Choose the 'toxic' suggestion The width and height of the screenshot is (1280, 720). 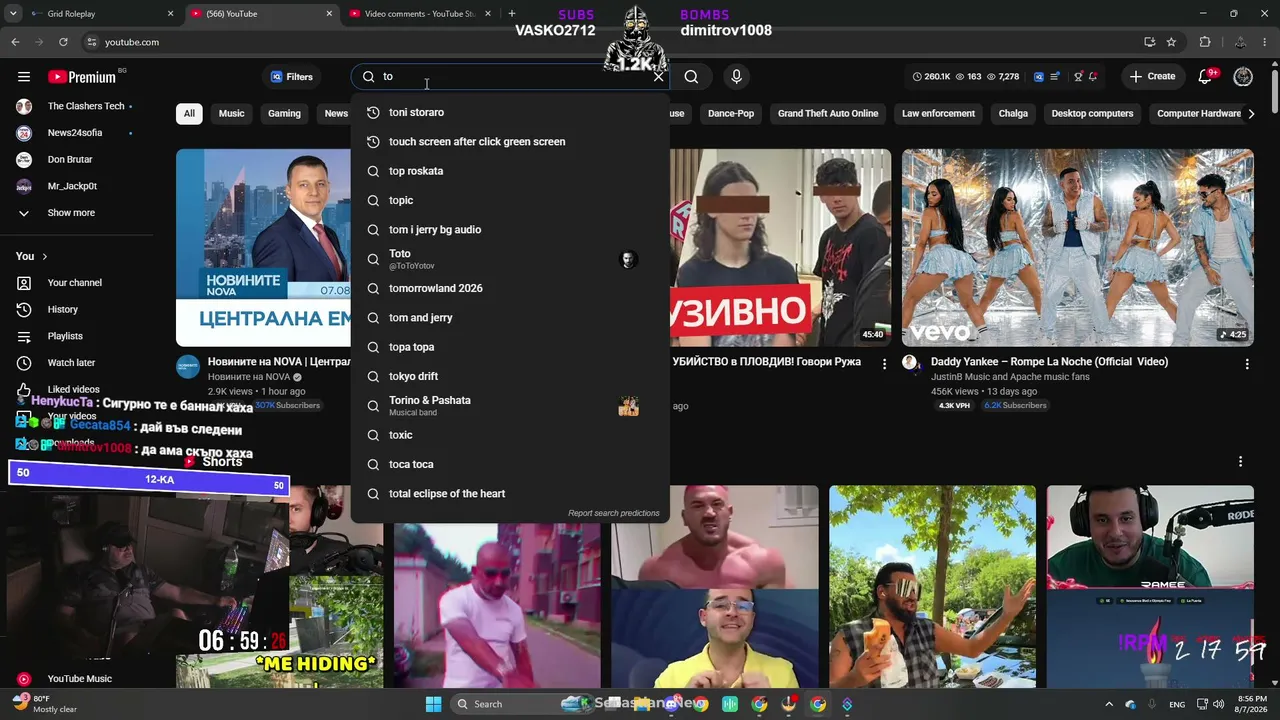[x=510, y=435]
